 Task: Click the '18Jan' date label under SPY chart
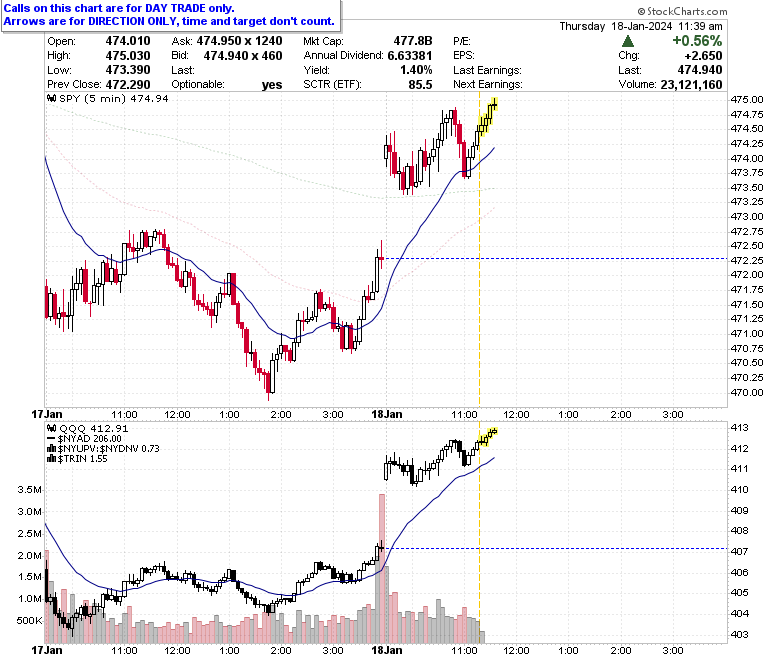click(x=387, y=414)
